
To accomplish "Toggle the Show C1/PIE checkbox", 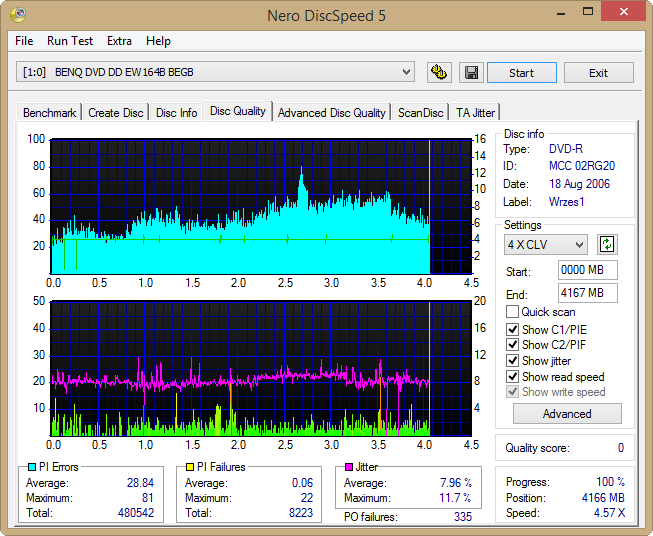I will 512,329.
